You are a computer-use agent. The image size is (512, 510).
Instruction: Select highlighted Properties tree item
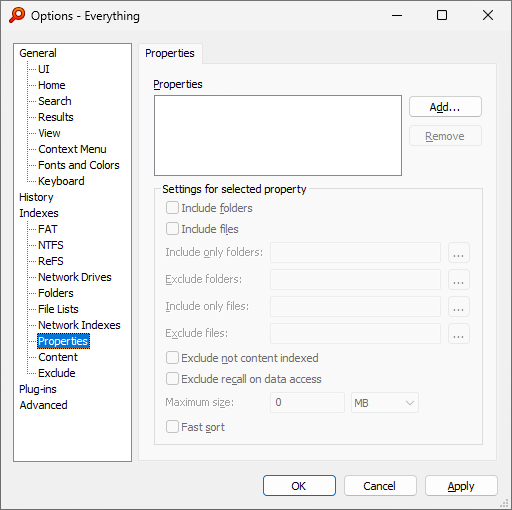[x=63, y=341]
